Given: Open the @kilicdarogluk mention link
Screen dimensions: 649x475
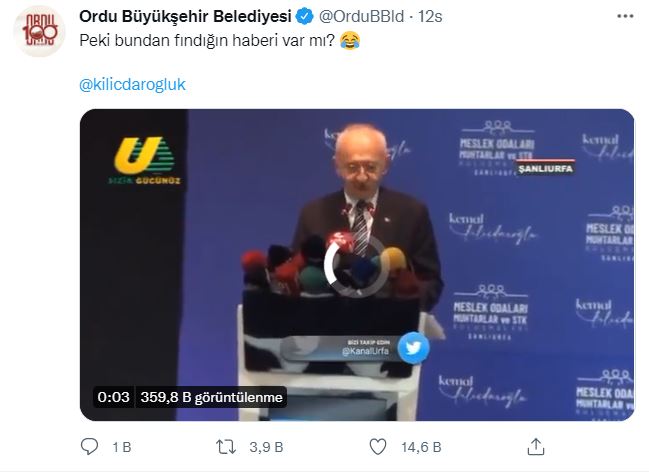Looking at the screenshot, I should (x=132, y=84).
